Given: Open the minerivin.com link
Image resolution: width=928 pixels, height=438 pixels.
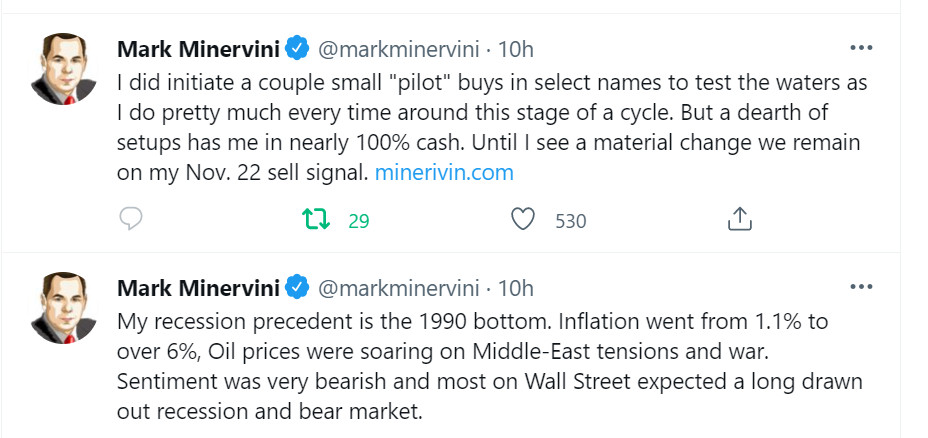Looking at the screenshot, I should coord(443,172).
